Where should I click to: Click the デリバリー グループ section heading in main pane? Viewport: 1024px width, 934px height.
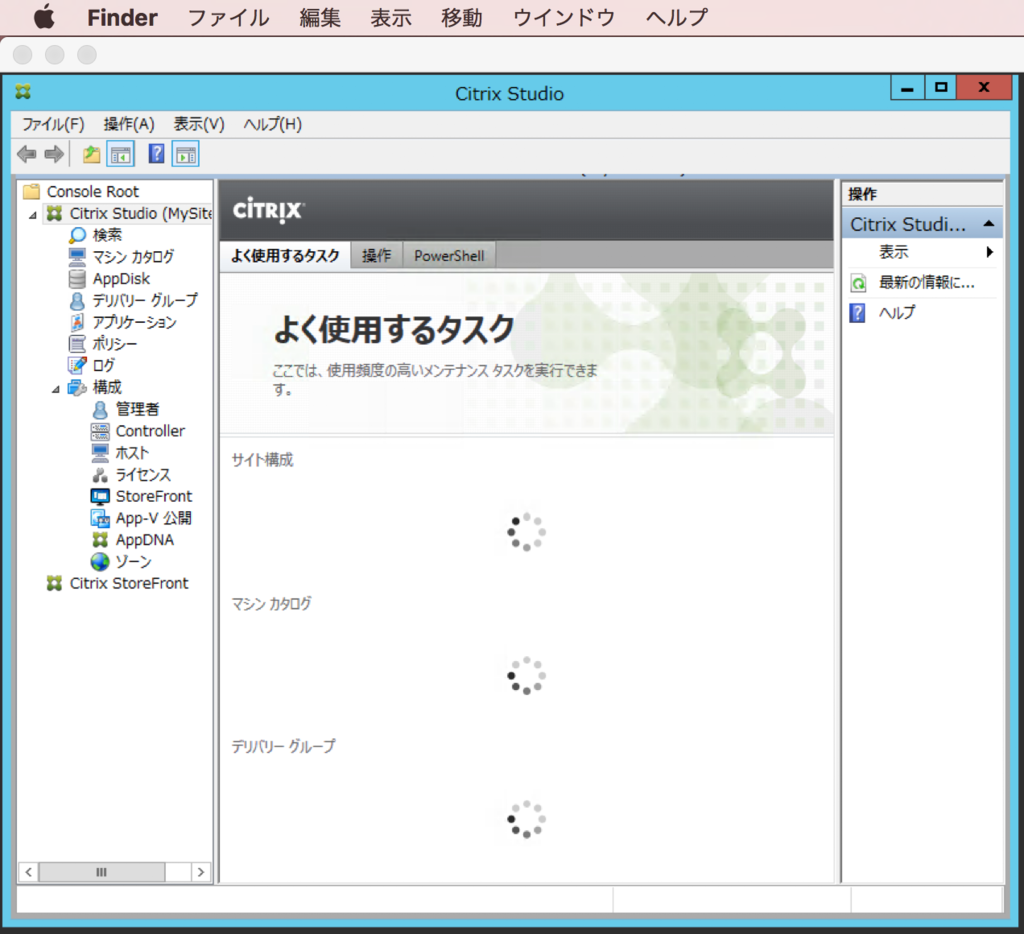point(283,746)
